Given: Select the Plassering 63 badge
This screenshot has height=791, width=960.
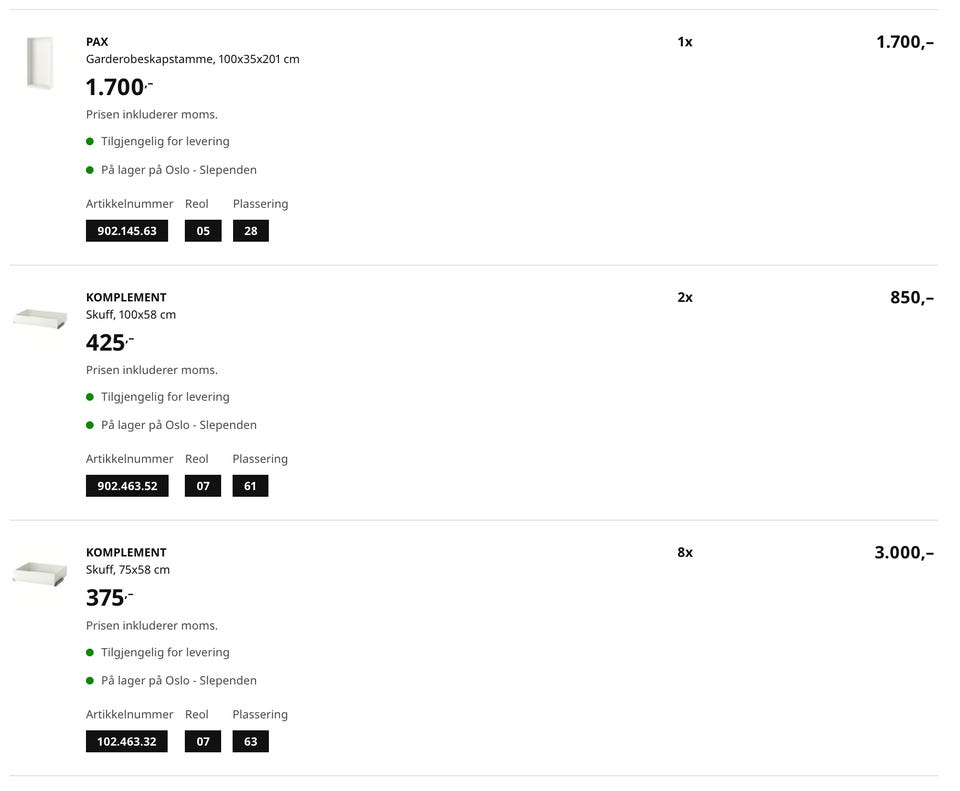Looking at the screenshot, I should point(250,742).
